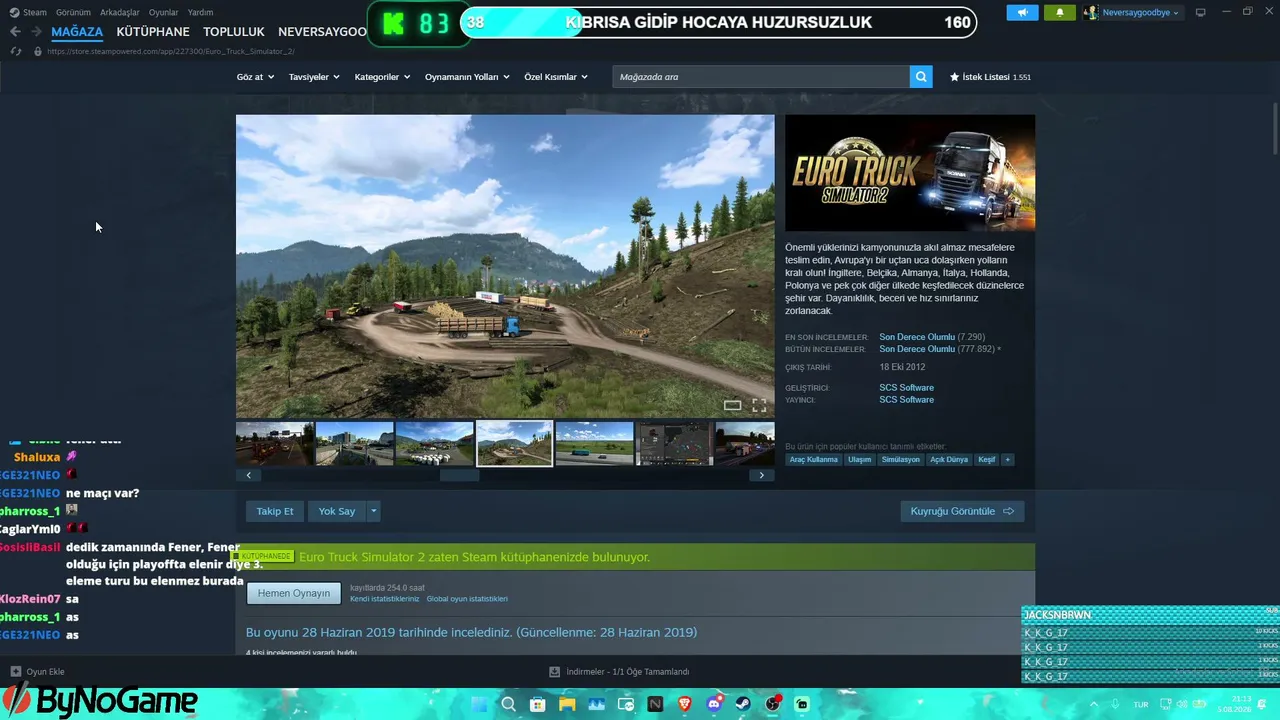Viewport: 1280px width, 720px height.
Task: Click the Hemen Oynayın button
Action: point(294,593)
